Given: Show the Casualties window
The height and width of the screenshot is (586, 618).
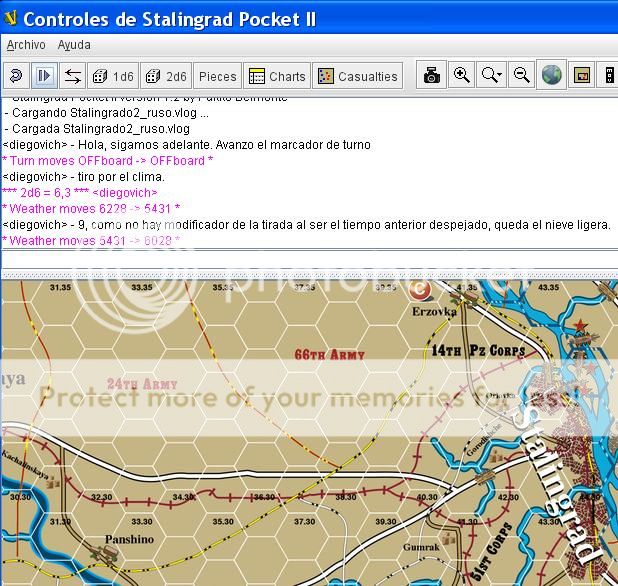Looking at the screenshot, I should (358, 76).
